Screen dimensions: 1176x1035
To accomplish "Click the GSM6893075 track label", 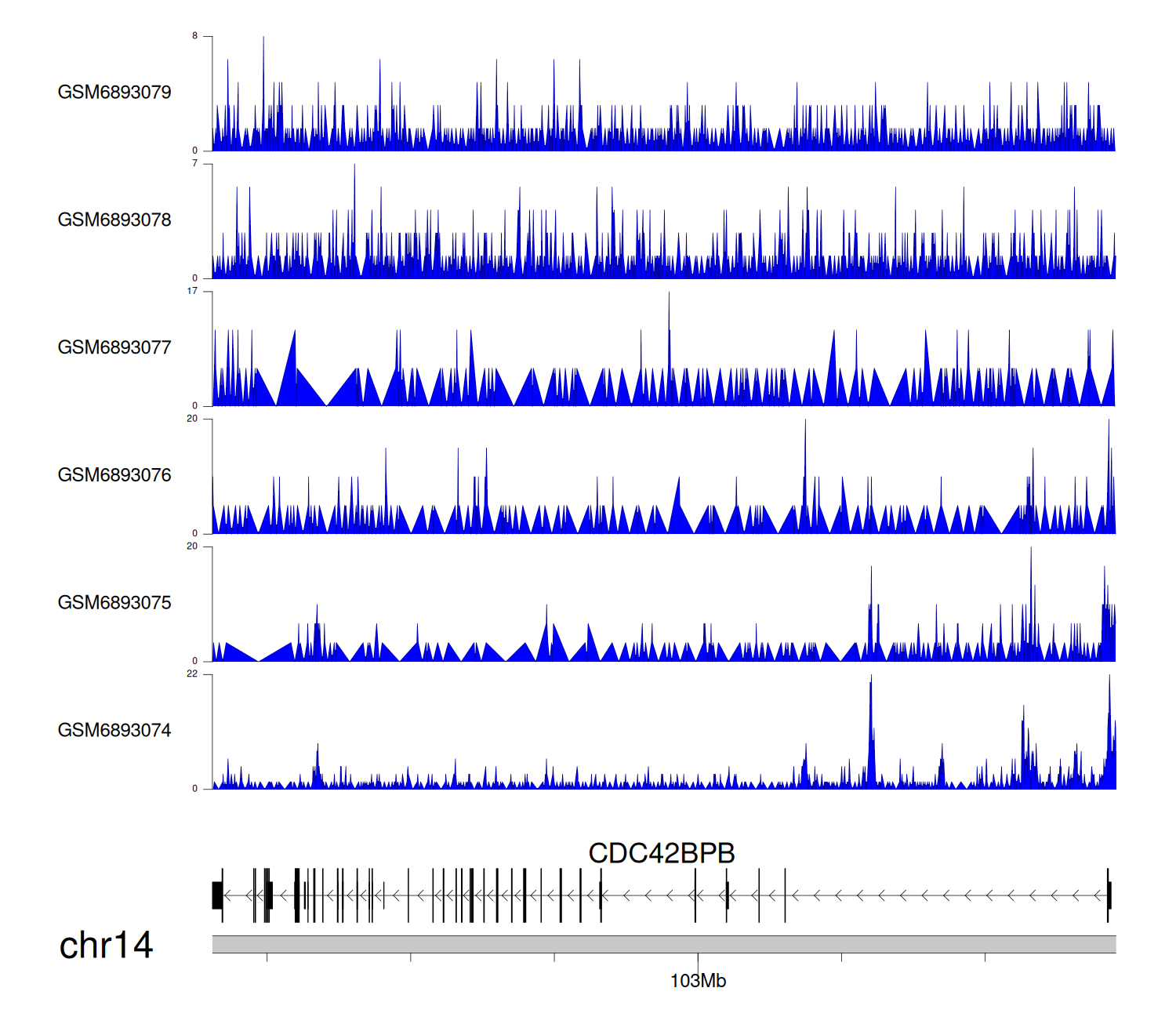I will (x=114, y=603).
